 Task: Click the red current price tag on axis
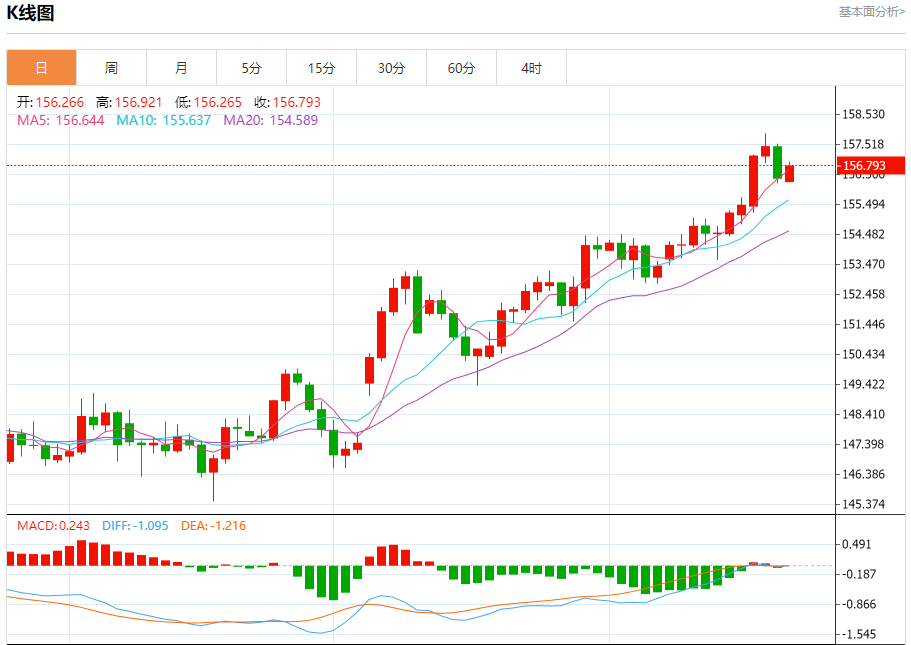[870, 165]
